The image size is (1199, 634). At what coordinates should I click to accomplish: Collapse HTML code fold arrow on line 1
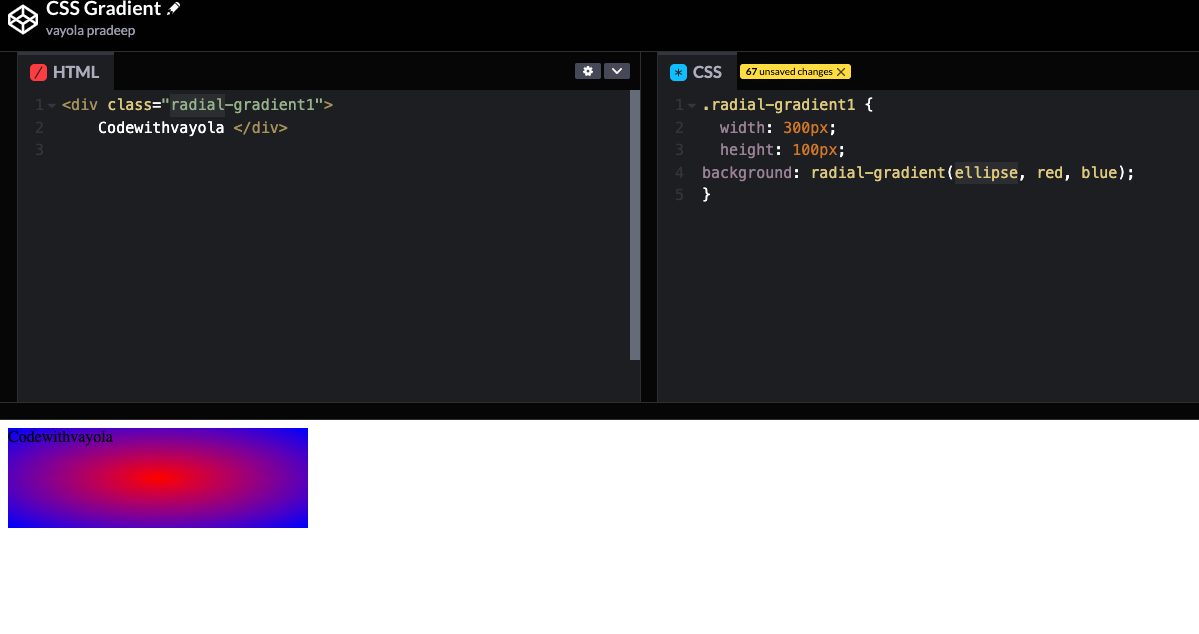coord(52,106)
